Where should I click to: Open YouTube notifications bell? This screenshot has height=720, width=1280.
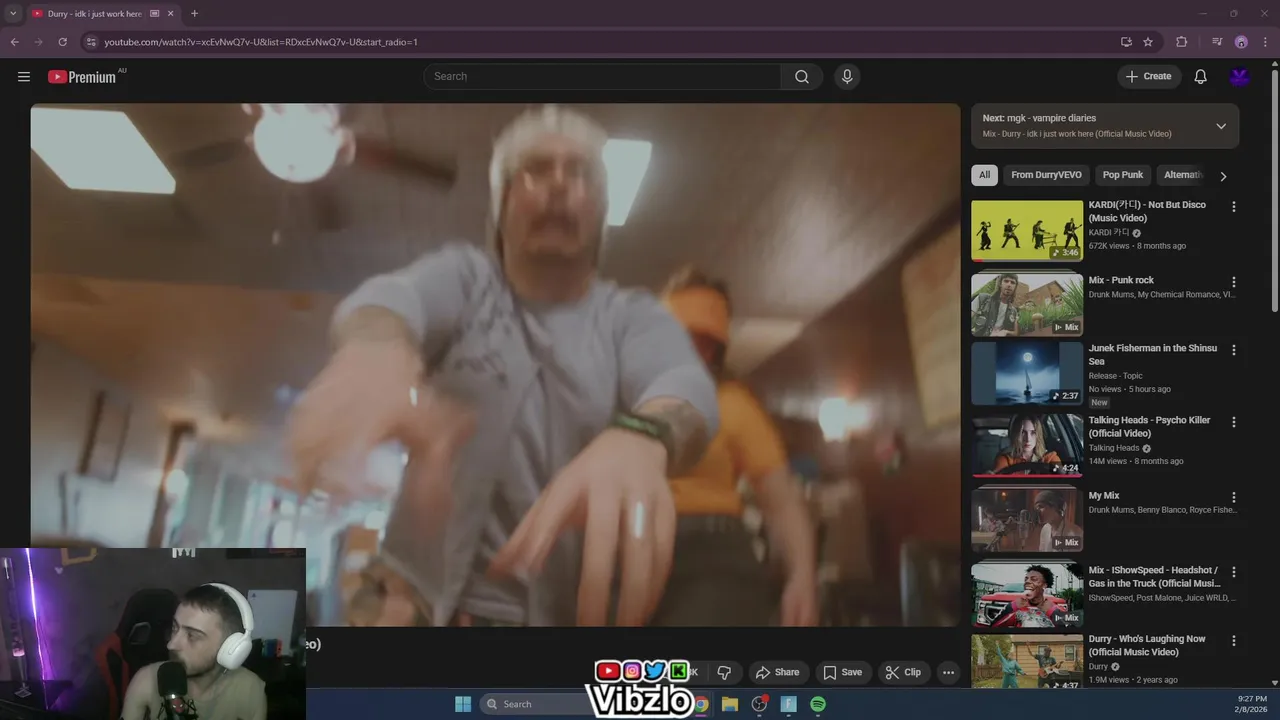(x=1201, y=76)
